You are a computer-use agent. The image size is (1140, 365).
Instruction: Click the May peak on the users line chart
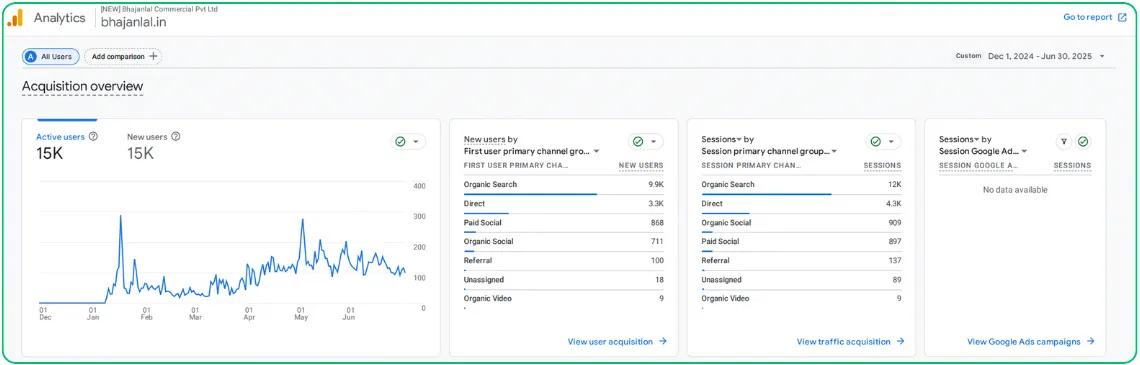[302, 221]
